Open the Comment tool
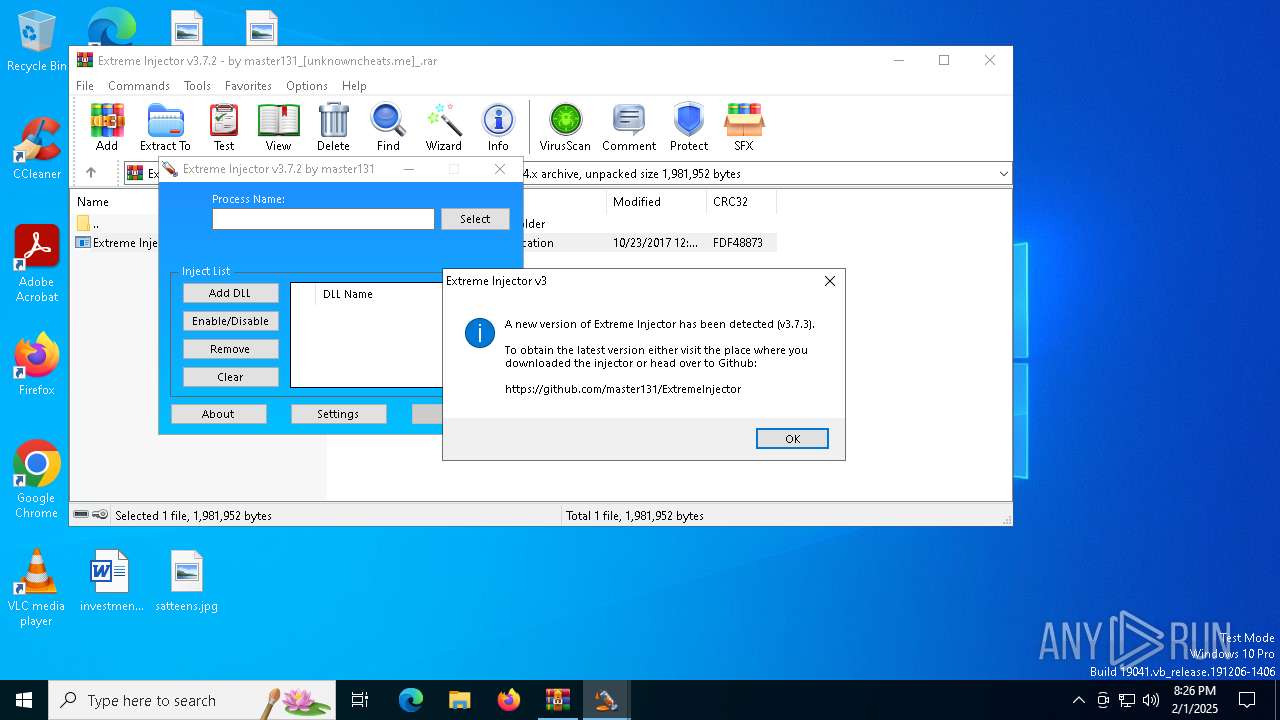This screenshot has width=1280, height=720. pos(629,127)
